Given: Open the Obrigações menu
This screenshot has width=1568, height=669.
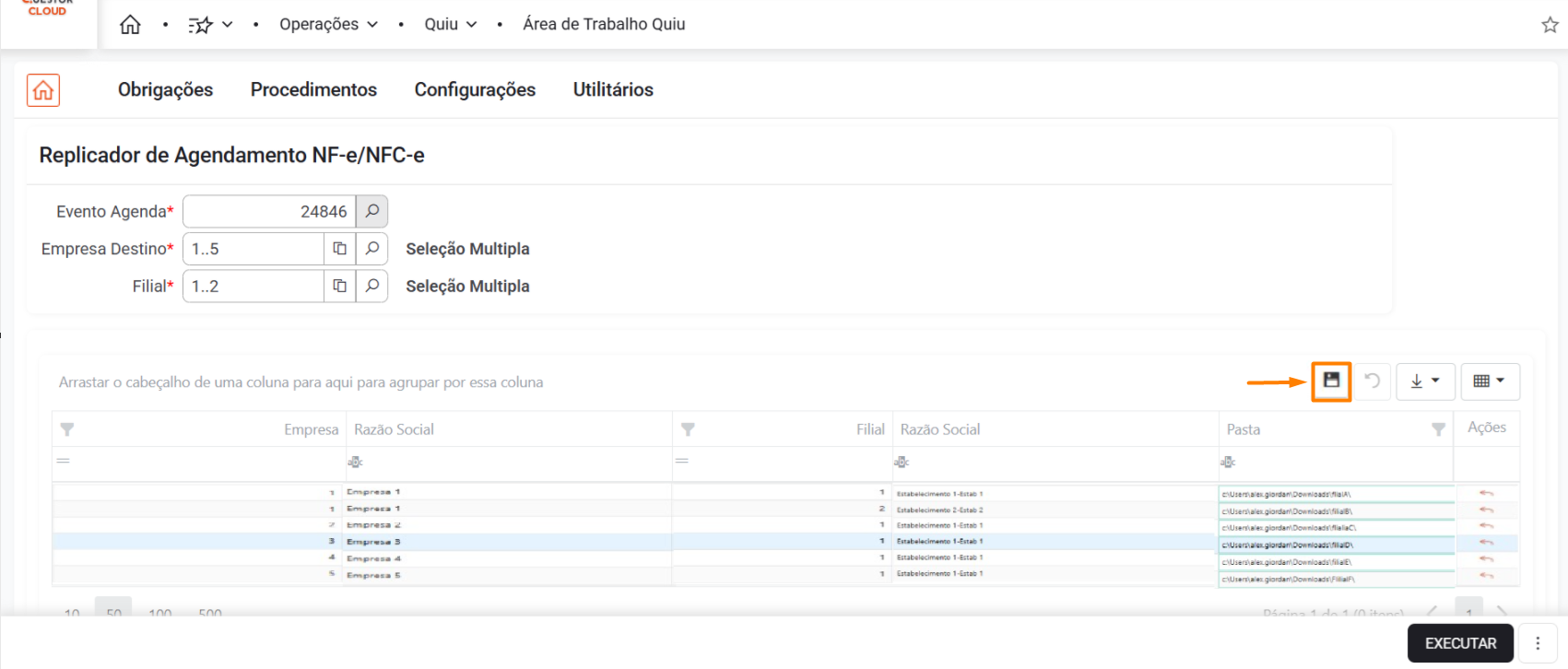Looking at the screenshot, I should [165, 90].
